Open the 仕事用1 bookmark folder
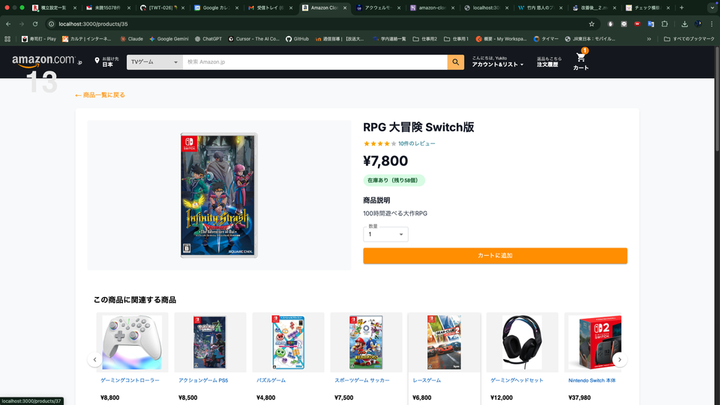Image resolution: width=720 pixels, height=405 pixels. pos(456,39)
